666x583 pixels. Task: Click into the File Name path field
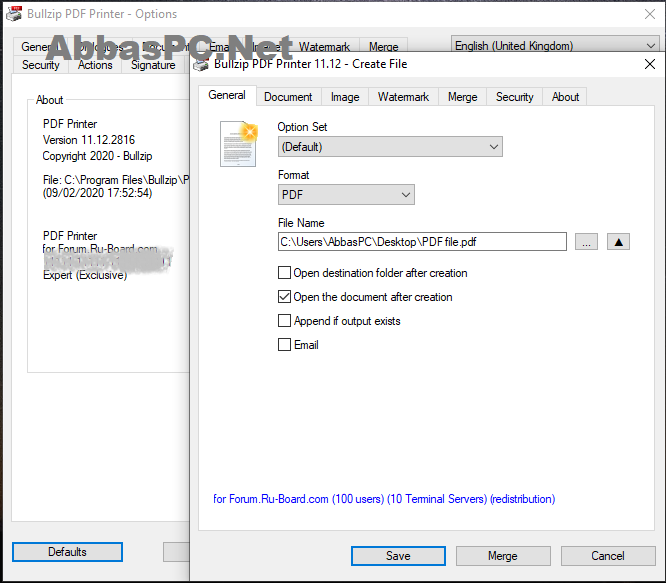(x=422, y=242)
